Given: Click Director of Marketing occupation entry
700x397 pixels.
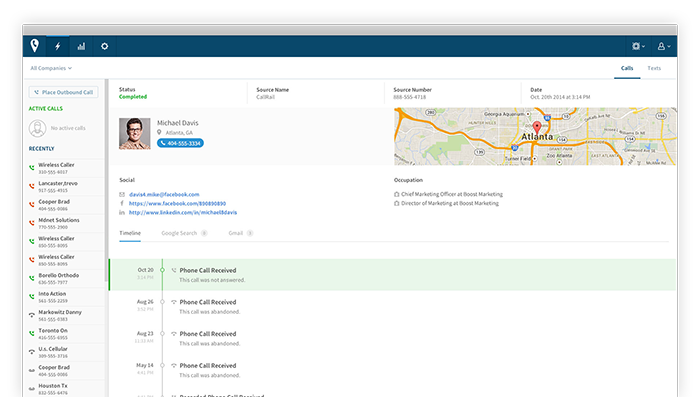Looking at the screenshot, I should 450,203.
